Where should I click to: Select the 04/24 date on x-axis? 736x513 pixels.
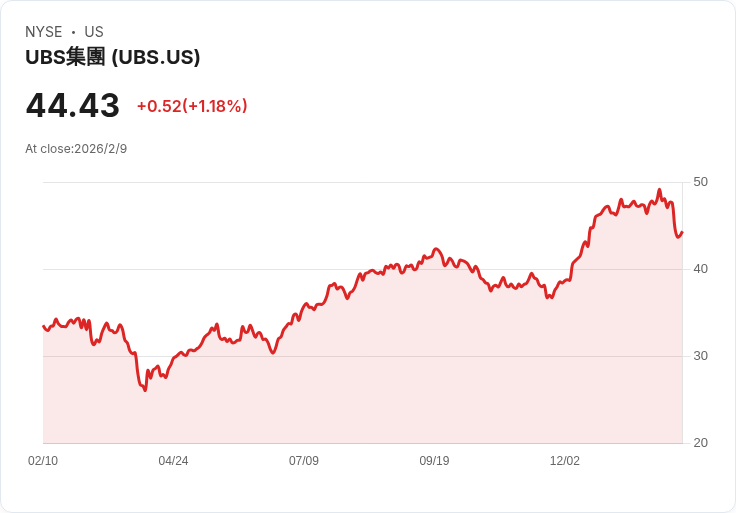[173, 461]
